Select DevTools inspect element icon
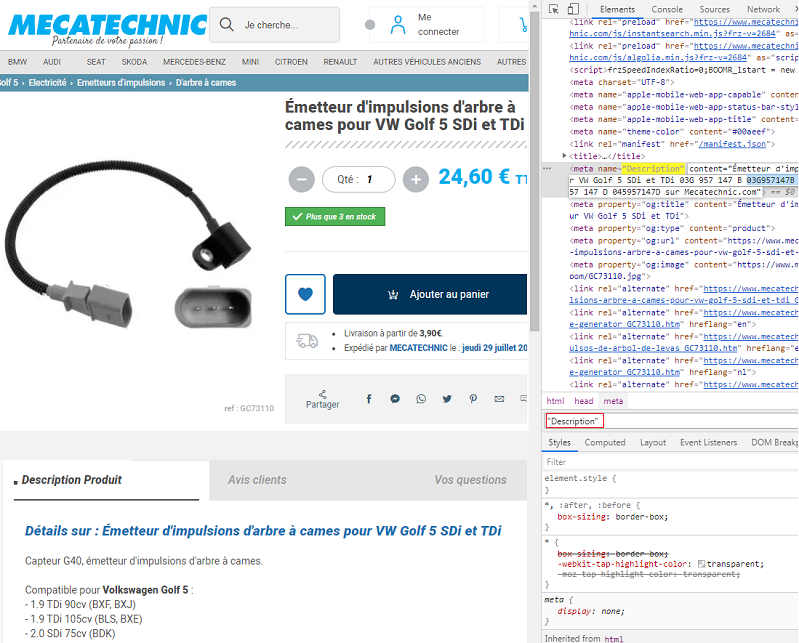The image size is (799, 643). click(554, 9)
